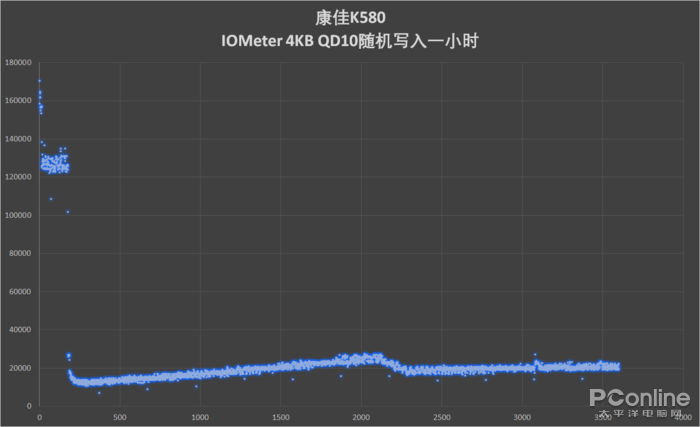Click the 60000 y-axis label

point(22,291)
